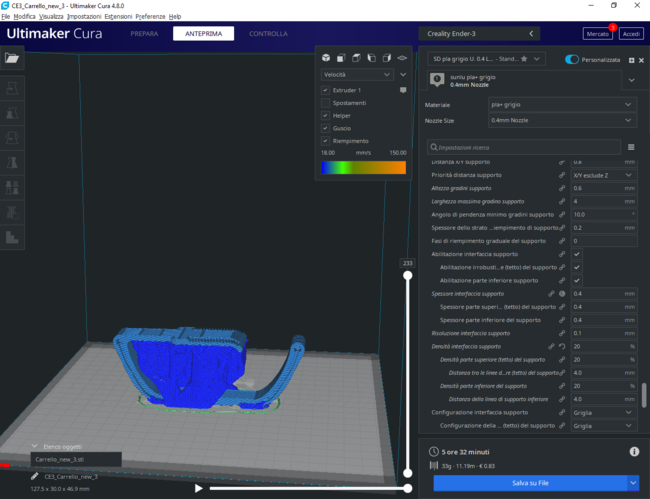
Task: Switch to 3D perspective view cube icon
Action: tap(327, 58)
